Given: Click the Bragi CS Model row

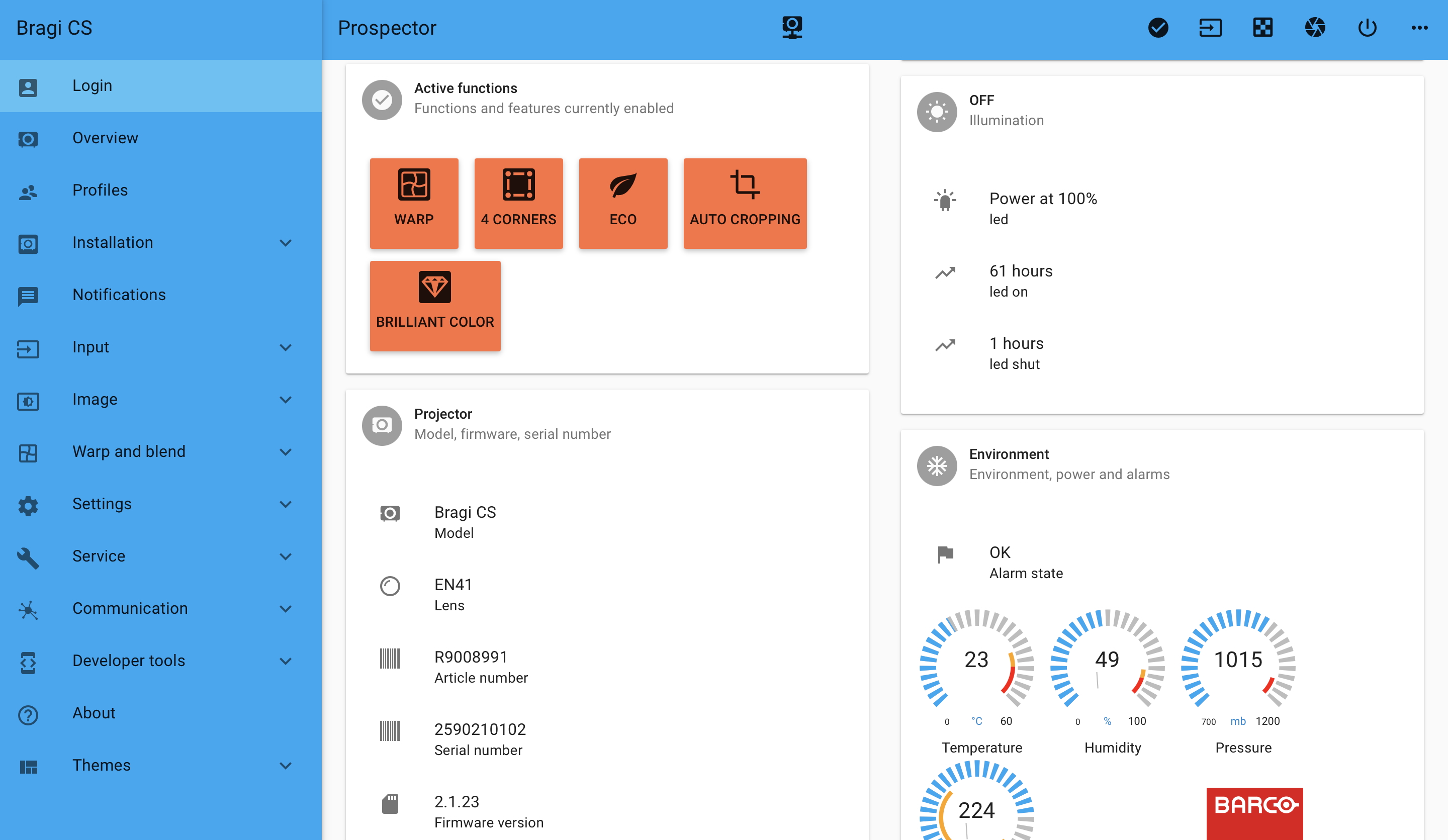Looking at the screenshot, I should click(607, 522).
